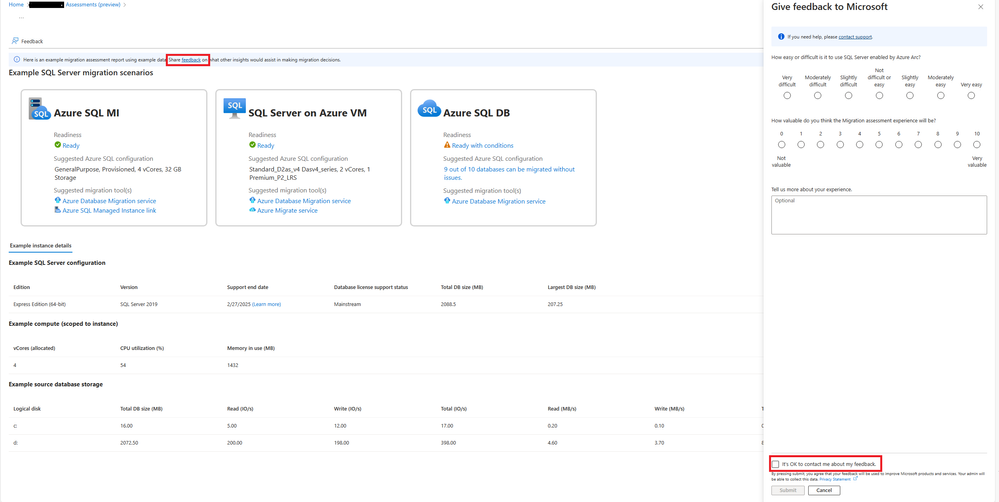Select the Slightly easy radio option
999x502 pixels.
pos(910,96)
